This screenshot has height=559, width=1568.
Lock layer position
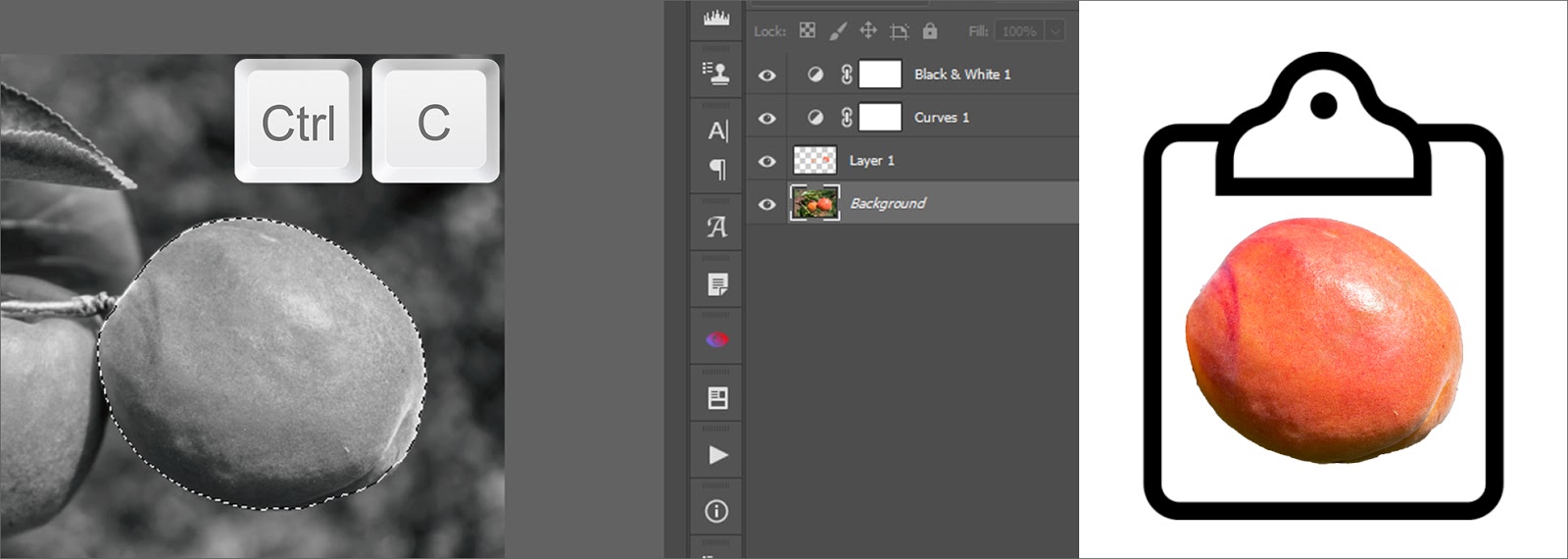click(868, 30)
